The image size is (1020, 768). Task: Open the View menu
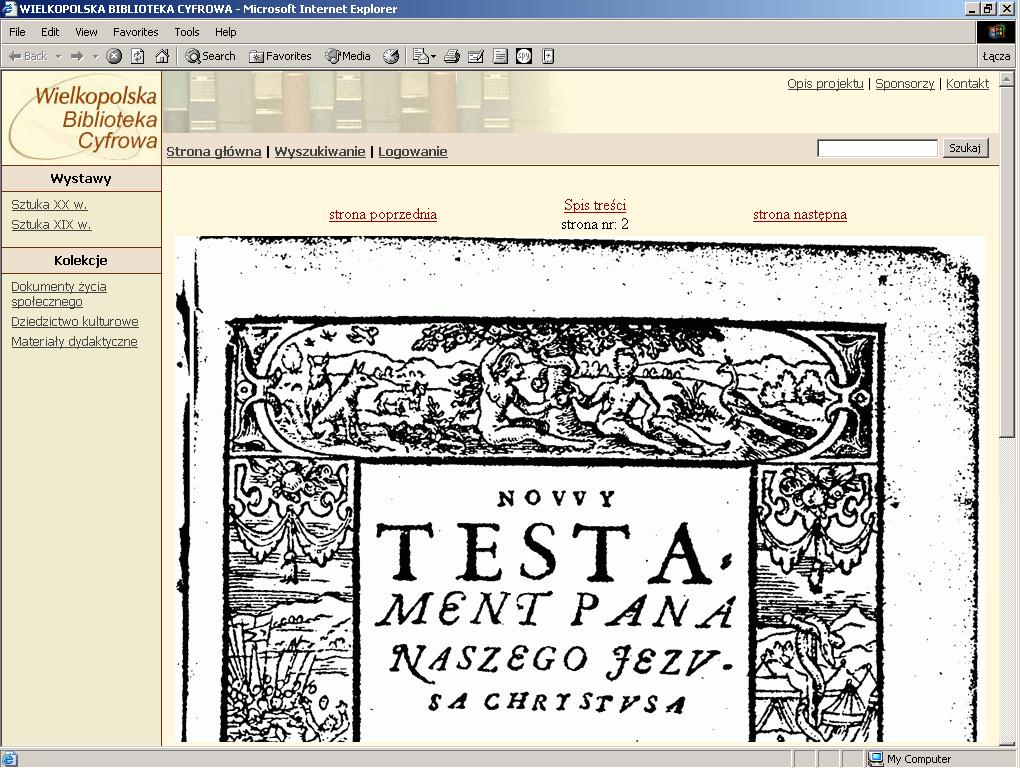[x=86, y=32]
